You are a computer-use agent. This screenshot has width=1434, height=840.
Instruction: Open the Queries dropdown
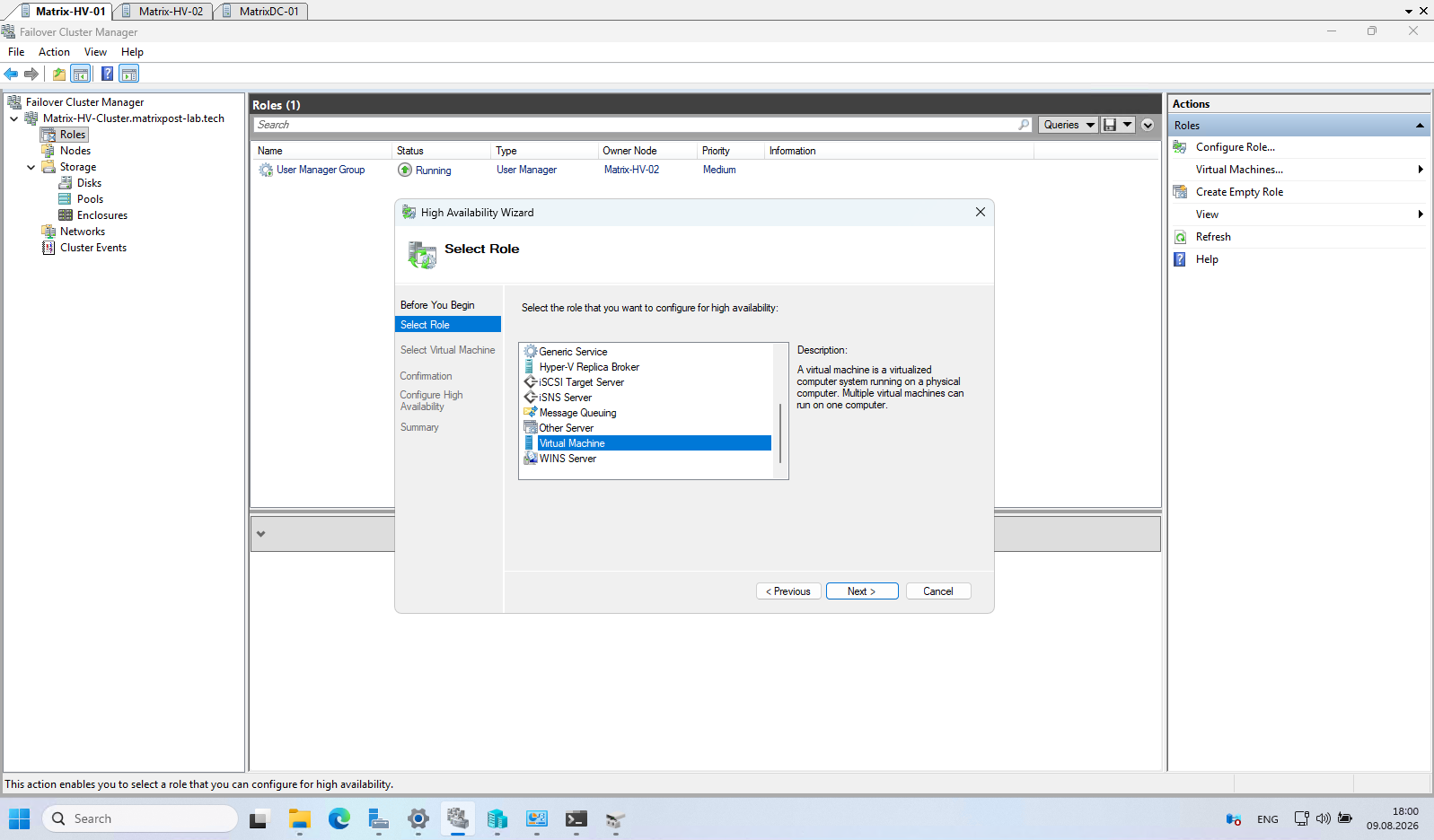point(1069,125)
